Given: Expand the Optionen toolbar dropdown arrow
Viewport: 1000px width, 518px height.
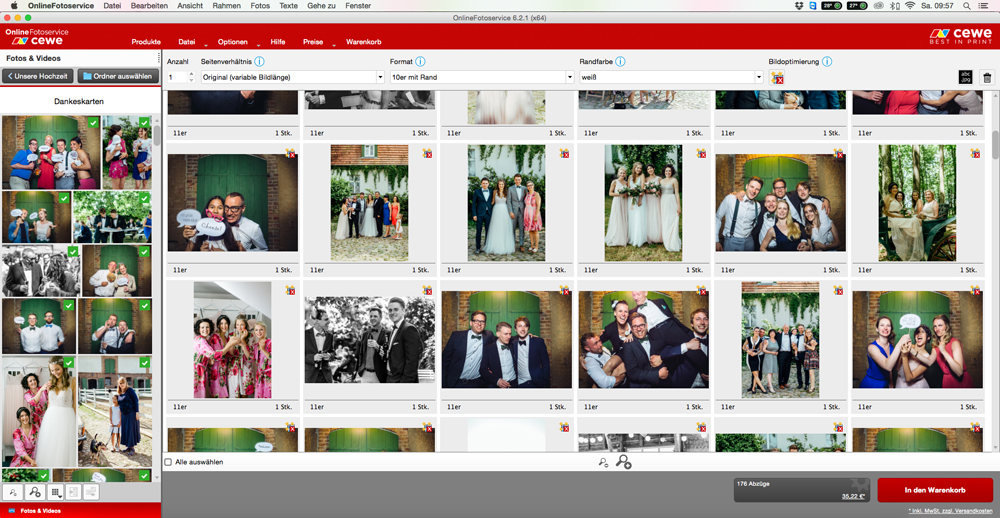Looking at the screenshot, I should 258,46.
